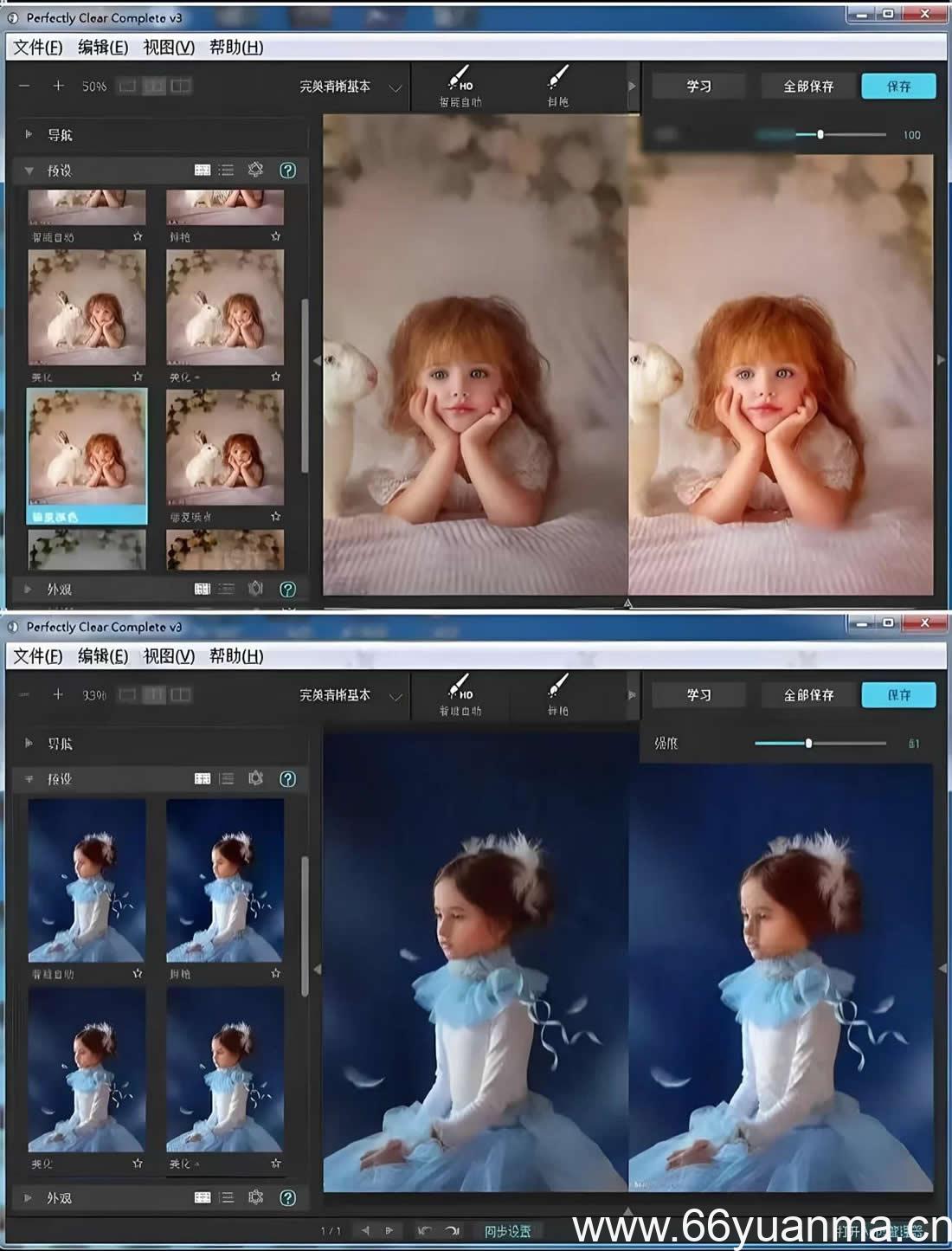Open 编辑(E) menu in upper window
Image resolution: width=952 pixels, height=1251 pixels.
coord(103,48)
